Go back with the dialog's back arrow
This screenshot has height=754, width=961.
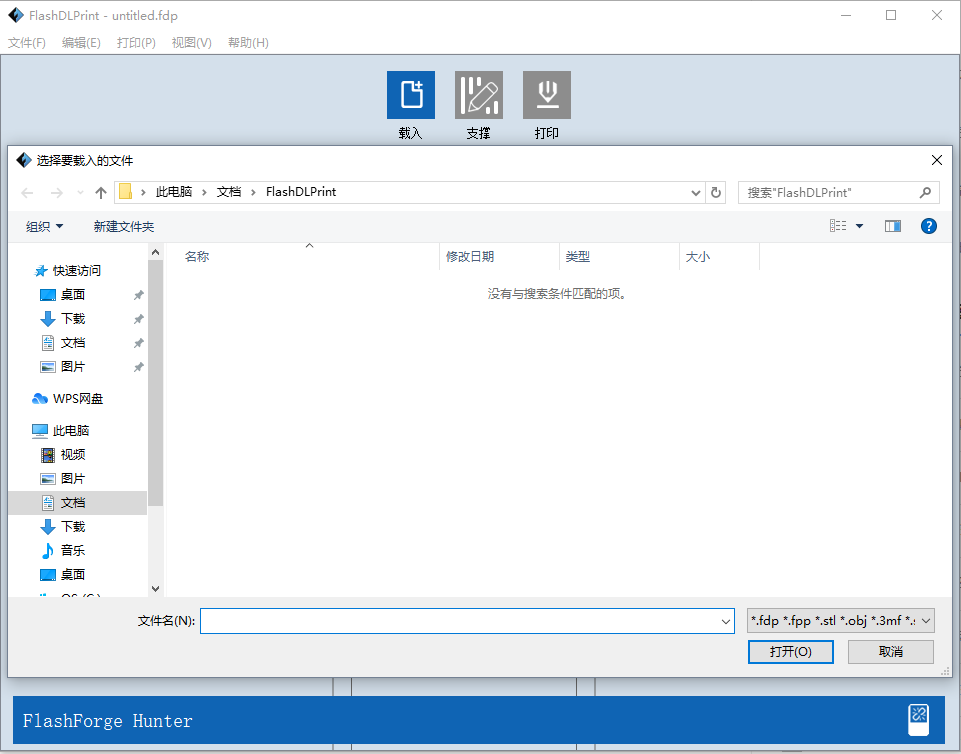click(27, 193)
